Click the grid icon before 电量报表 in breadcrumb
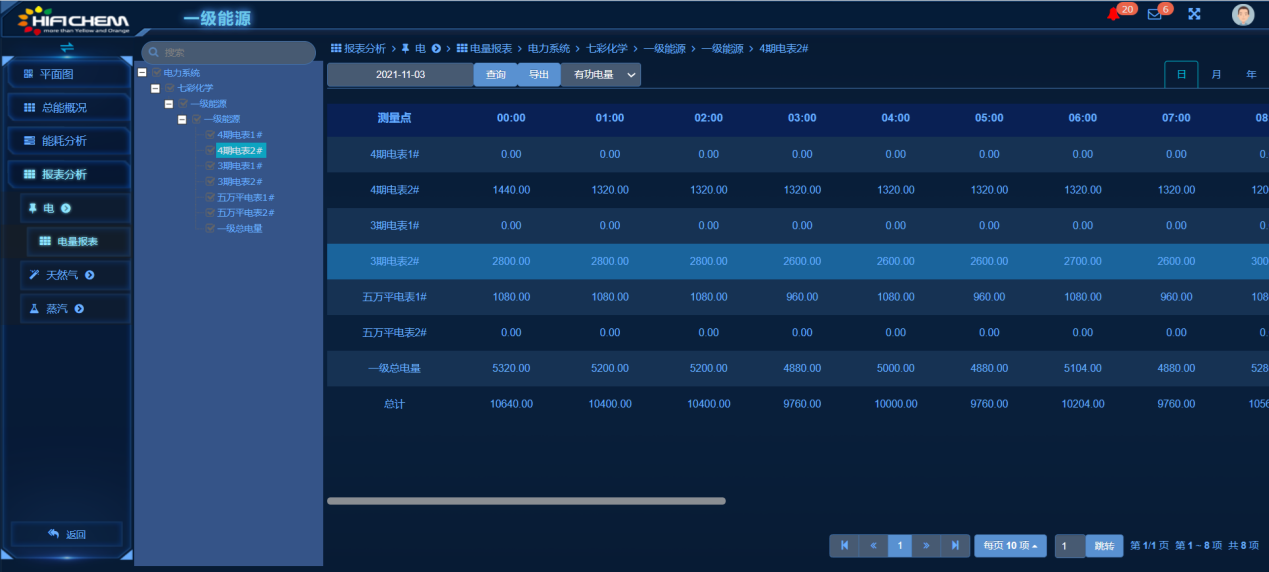This screenshot has width=1269, height=572. pos(462,48)
